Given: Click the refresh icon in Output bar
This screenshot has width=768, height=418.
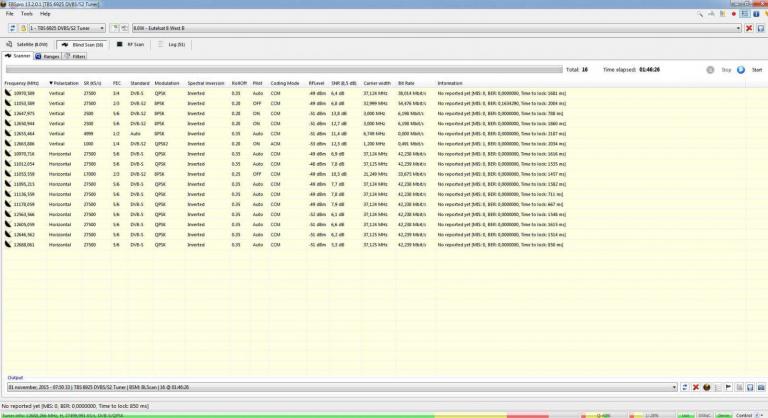Looking at the screenshot, I should (685, 386).
